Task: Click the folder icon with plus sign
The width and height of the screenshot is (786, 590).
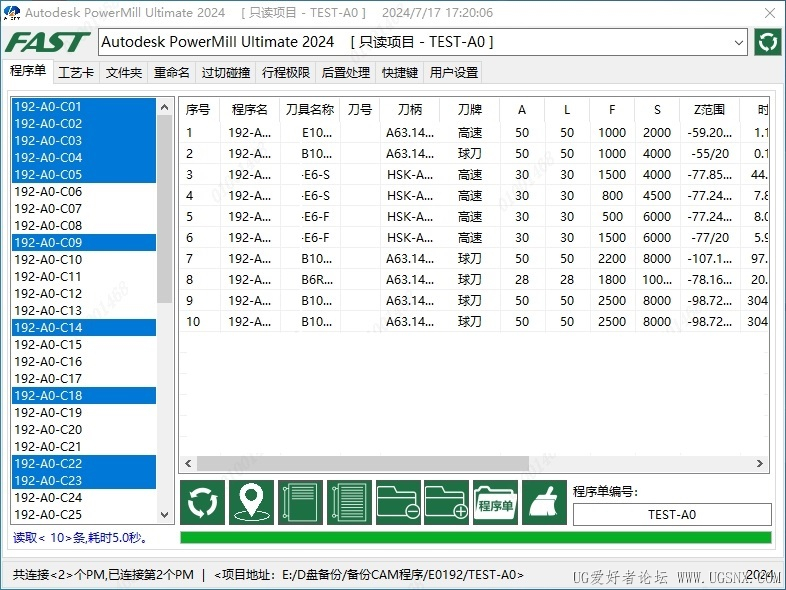Action: click(x=446, y=503)
